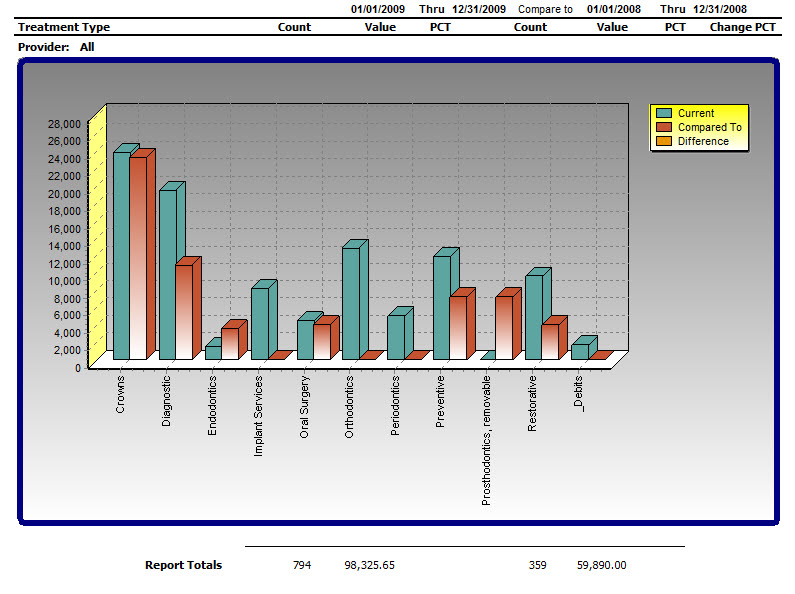Click the 28,000 y-axis value
This screenshot has width=795, height=594.
[64, 124]
